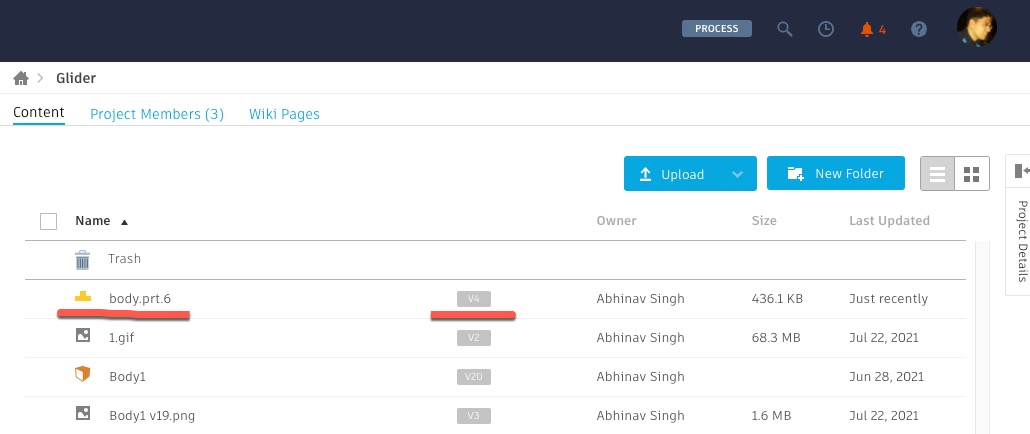The height and width of the screenshot is (434, 1030).
Task: Open the body.prt.6 file
Action: coord(141,299)
